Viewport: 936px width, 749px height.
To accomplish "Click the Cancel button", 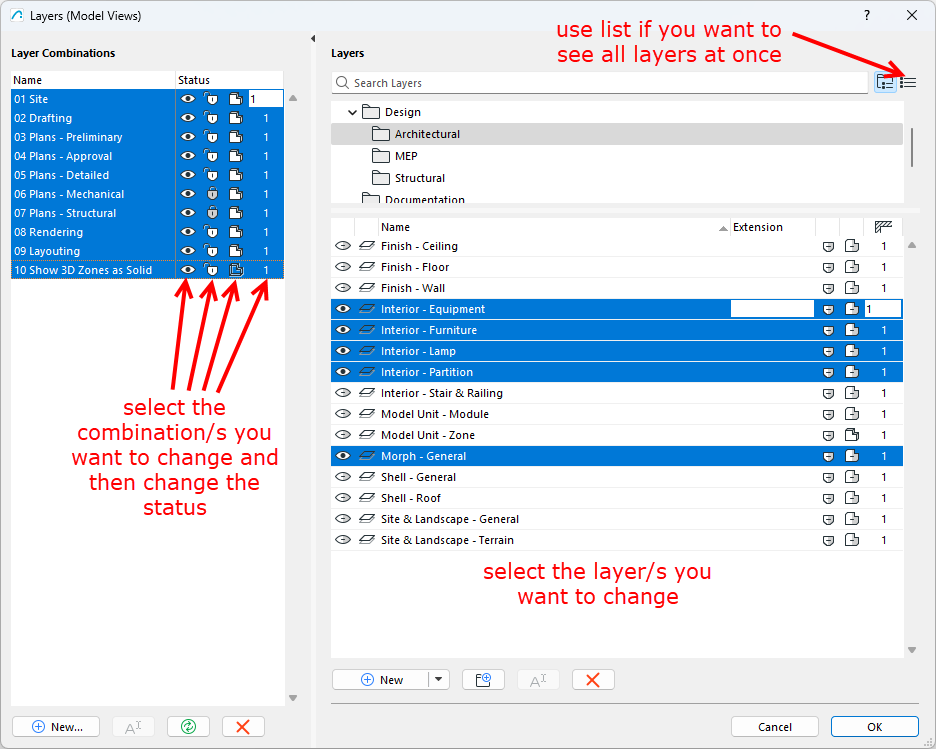I will [775, 727].
